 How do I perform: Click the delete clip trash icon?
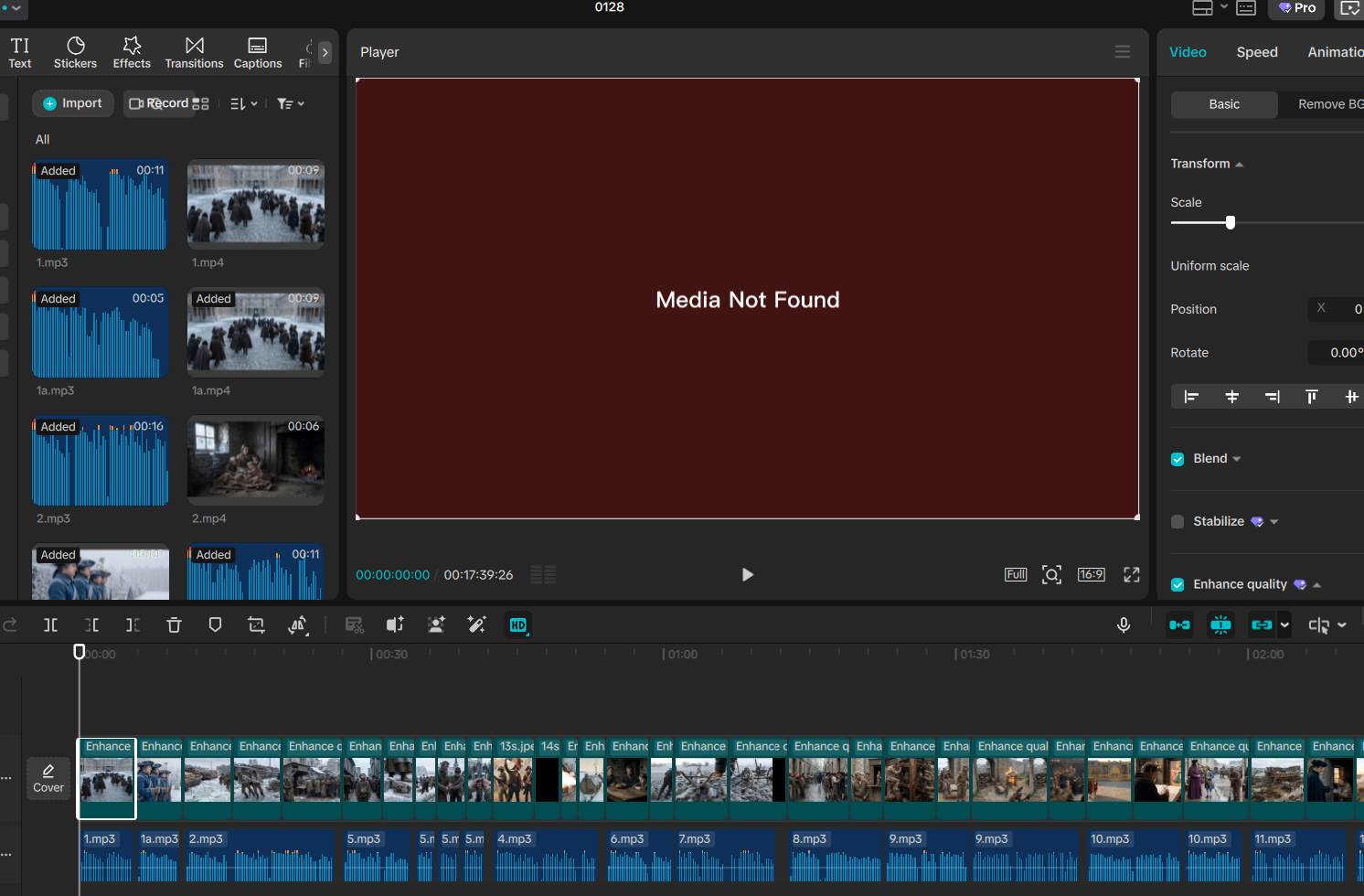174,625
